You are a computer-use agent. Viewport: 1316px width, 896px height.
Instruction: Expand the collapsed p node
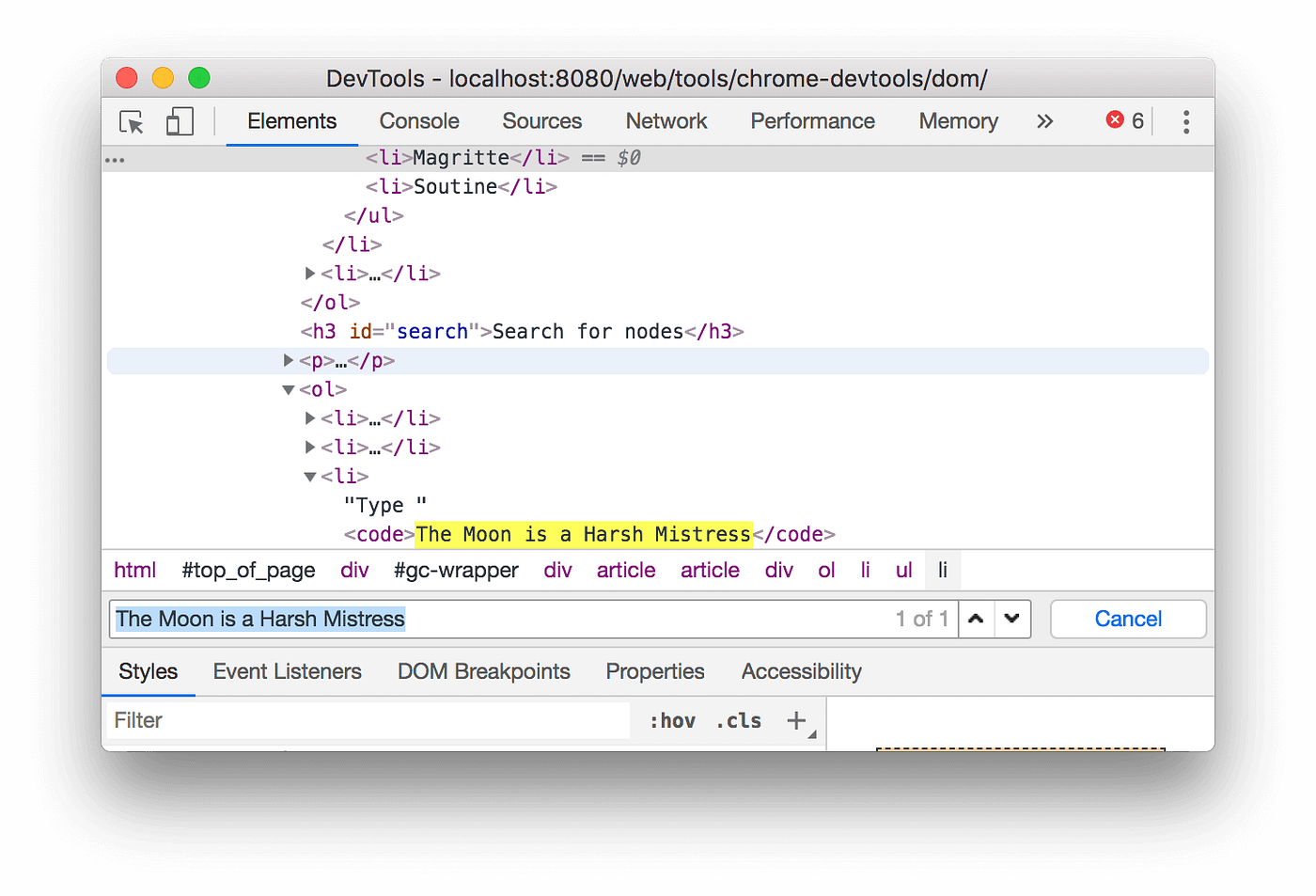288,360
